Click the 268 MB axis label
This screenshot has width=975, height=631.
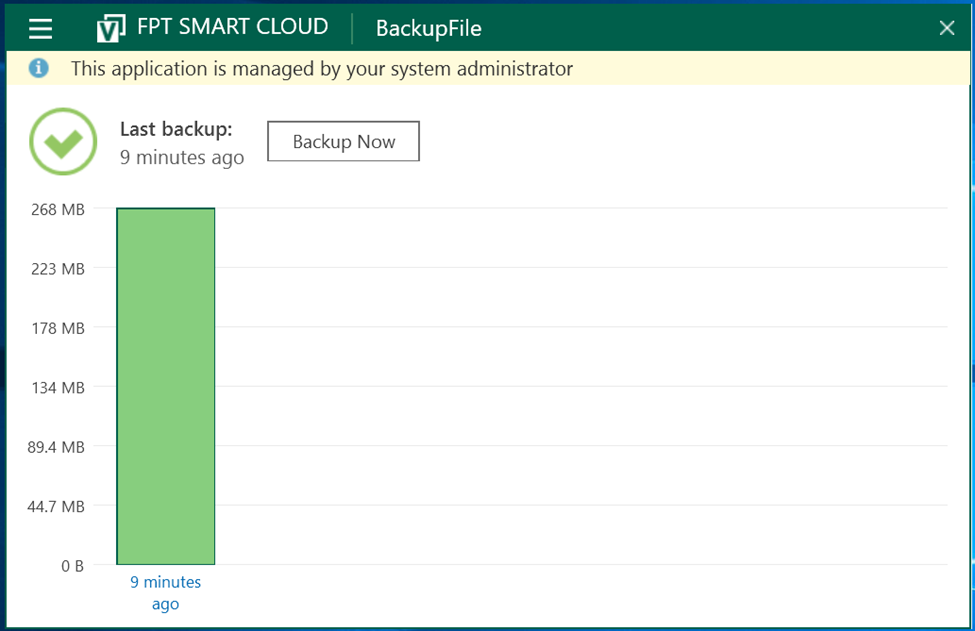(58, 210)
